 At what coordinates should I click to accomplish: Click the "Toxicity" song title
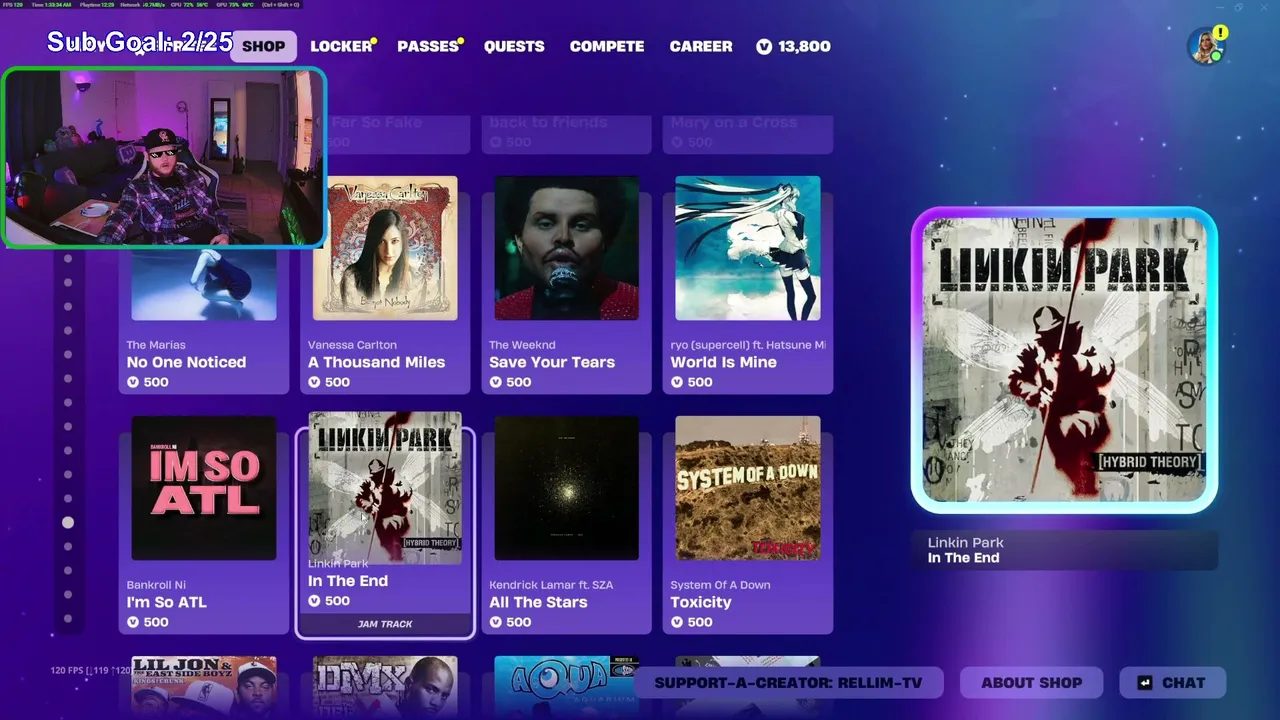(x=701, y=602)
